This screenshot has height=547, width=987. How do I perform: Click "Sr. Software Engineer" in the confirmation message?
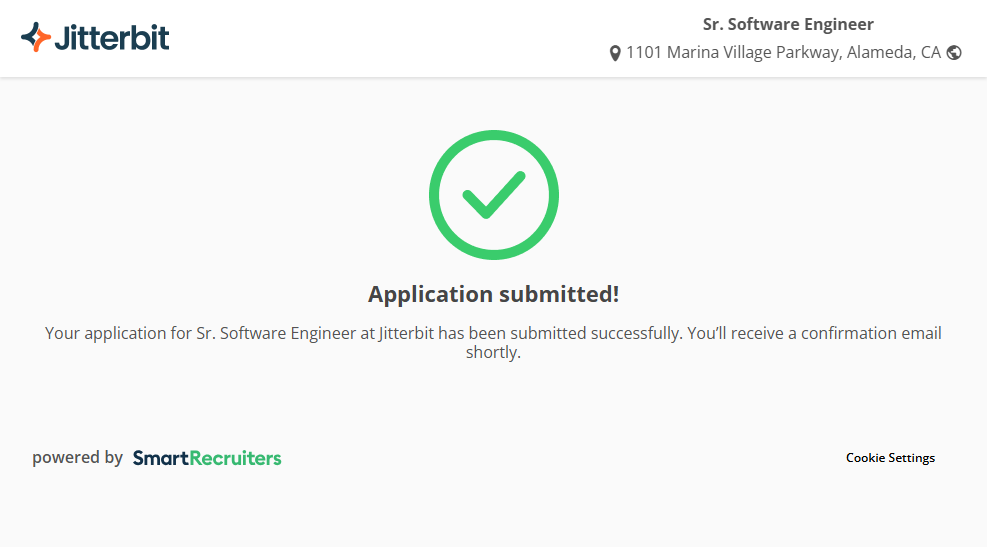pyautogui.click(x=275, y=333)
